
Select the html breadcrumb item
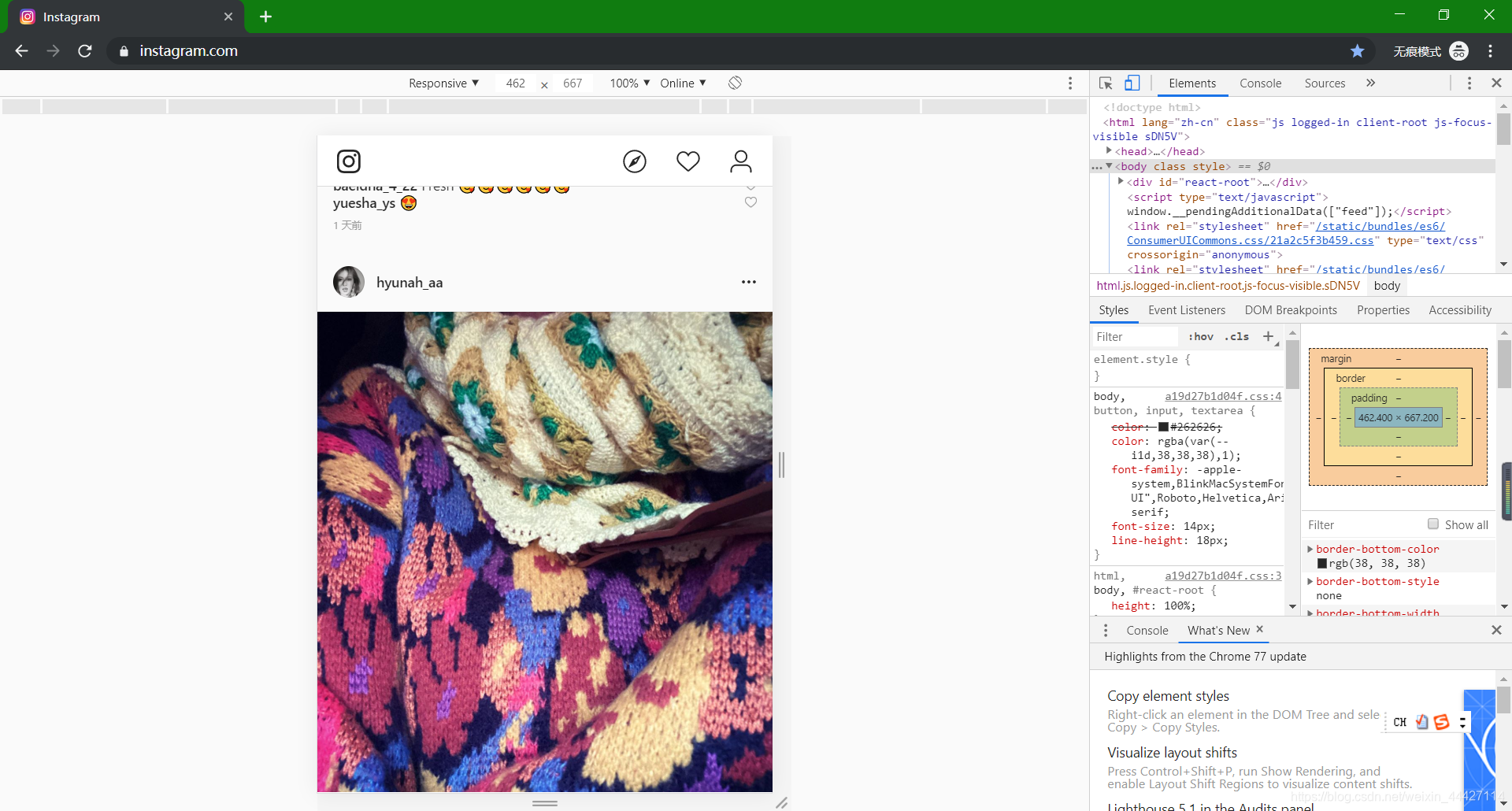click(1228, 286)
